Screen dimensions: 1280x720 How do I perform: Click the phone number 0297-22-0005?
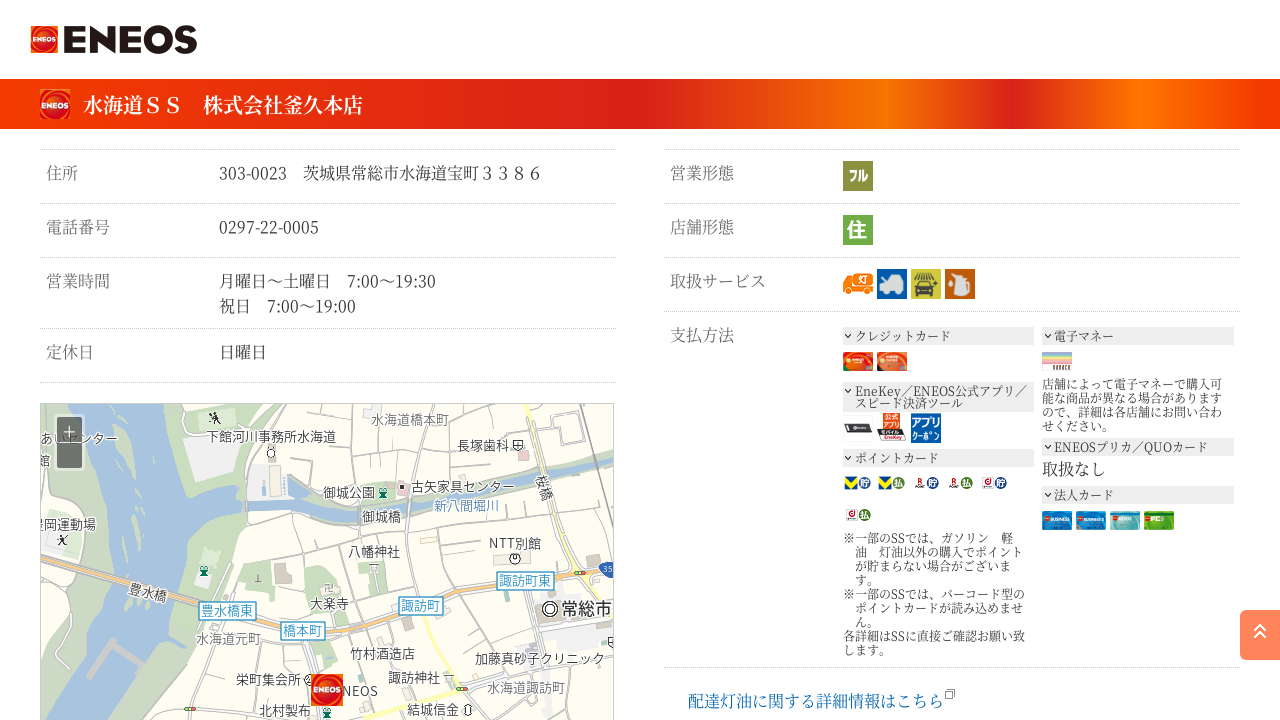point(269,227)
